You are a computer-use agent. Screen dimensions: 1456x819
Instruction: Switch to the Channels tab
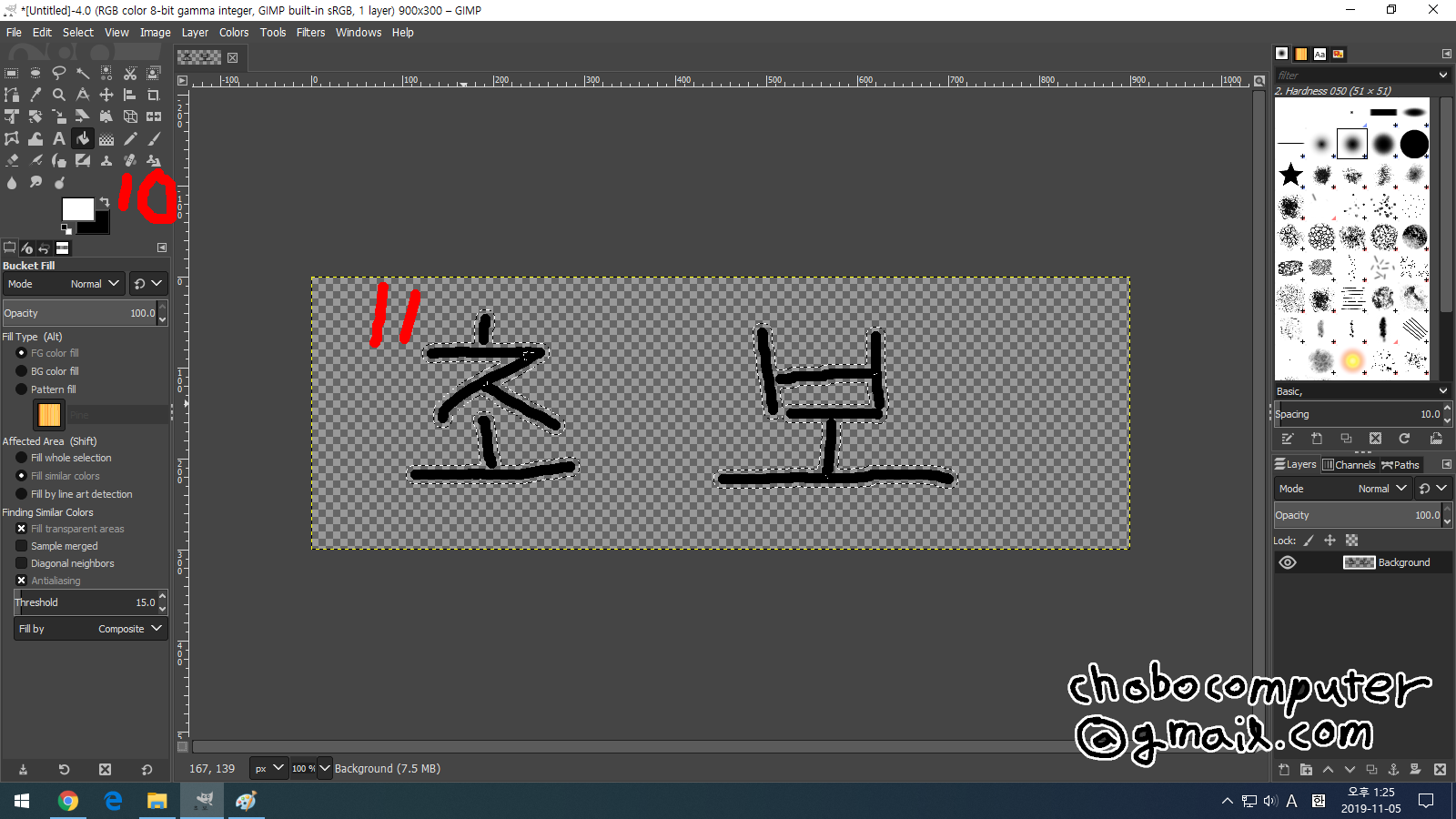click(1349, 464)
